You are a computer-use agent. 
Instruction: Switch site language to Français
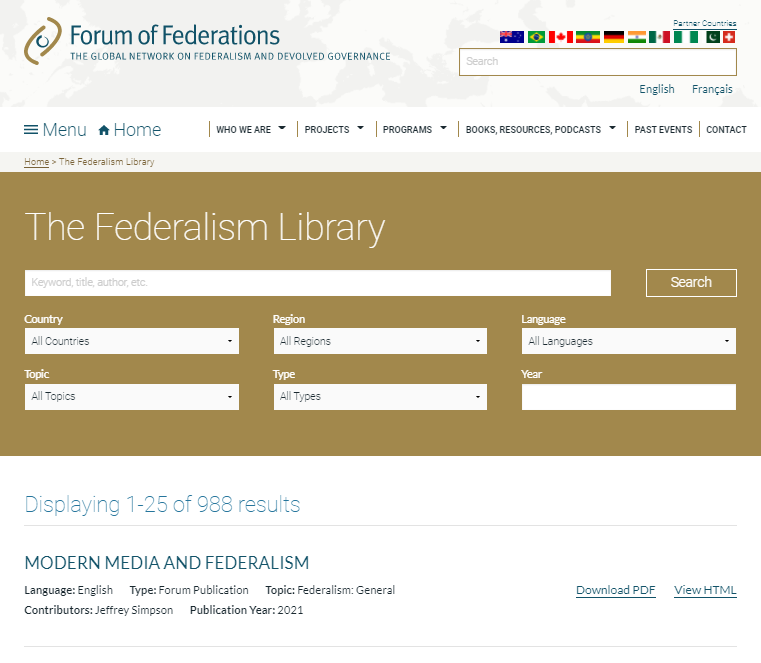(x=712, y=89)
